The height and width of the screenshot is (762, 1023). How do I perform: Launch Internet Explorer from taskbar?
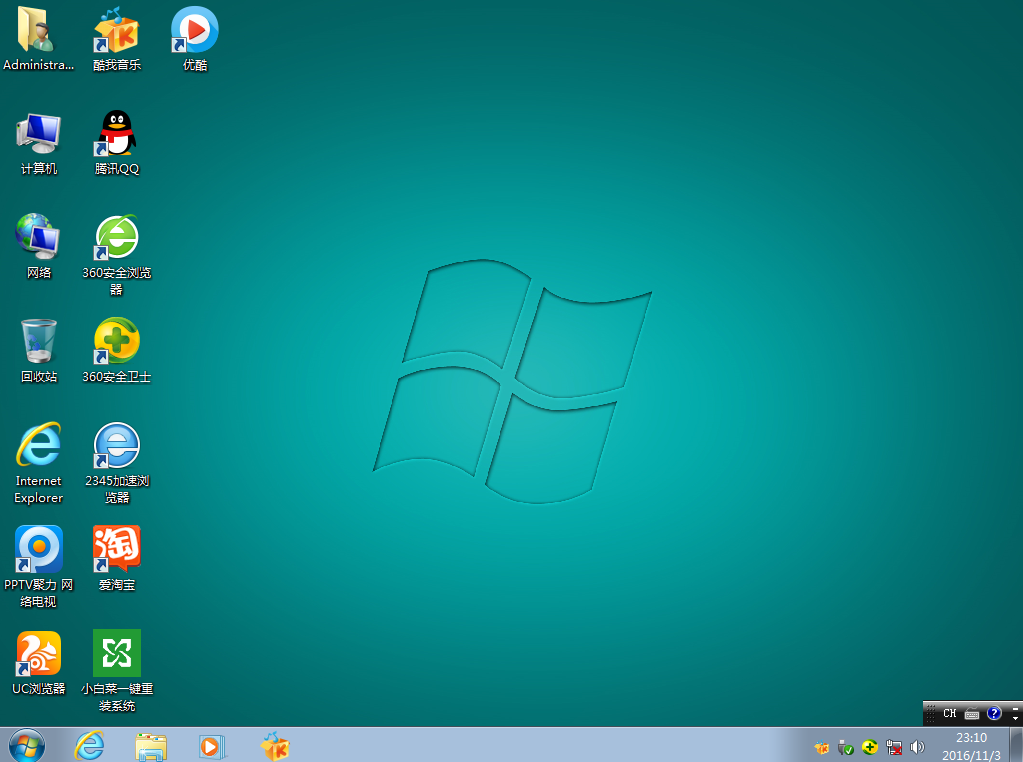click(89, 746)
